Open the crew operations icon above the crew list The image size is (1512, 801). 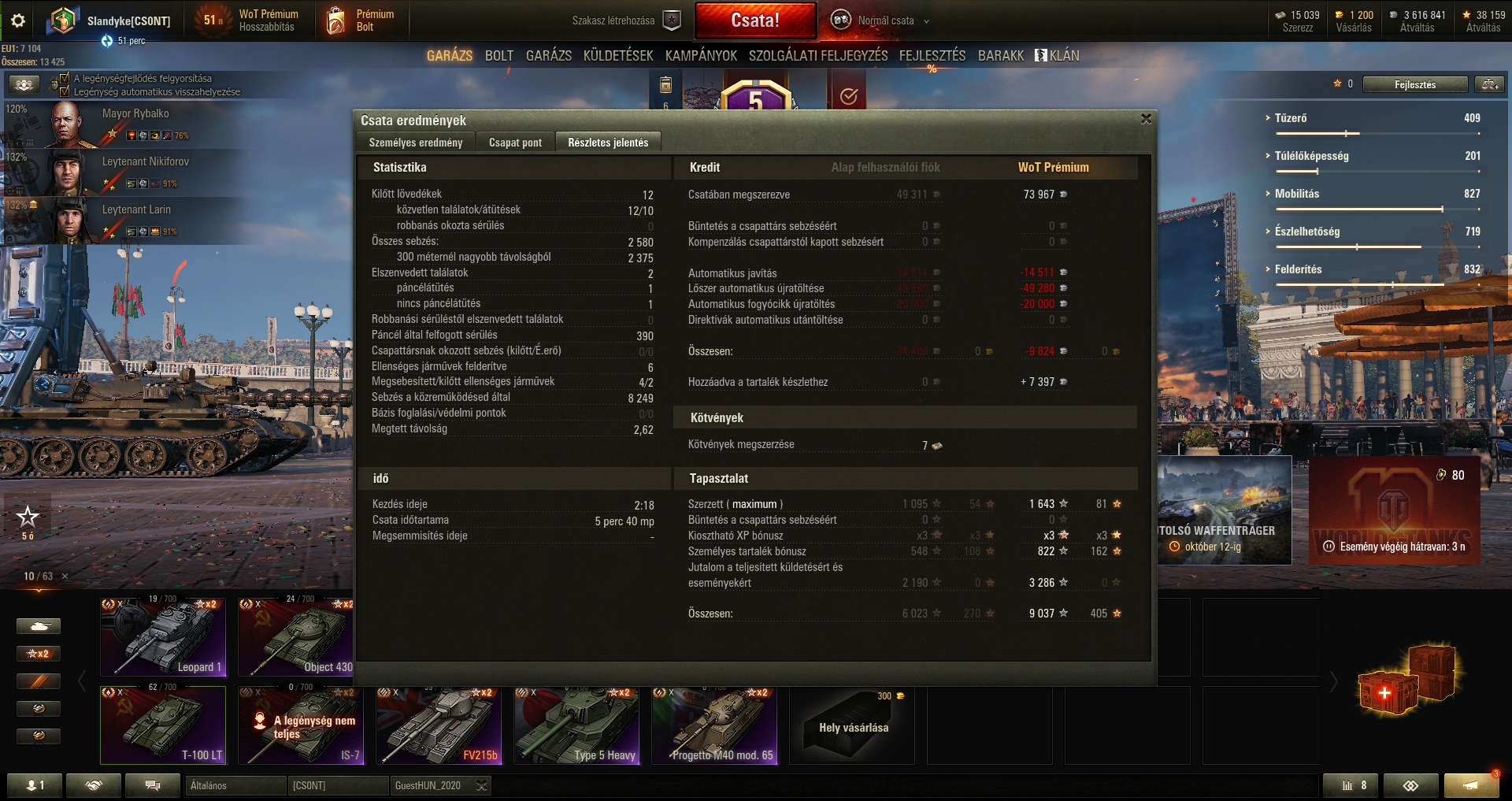(x=24, y=84)
